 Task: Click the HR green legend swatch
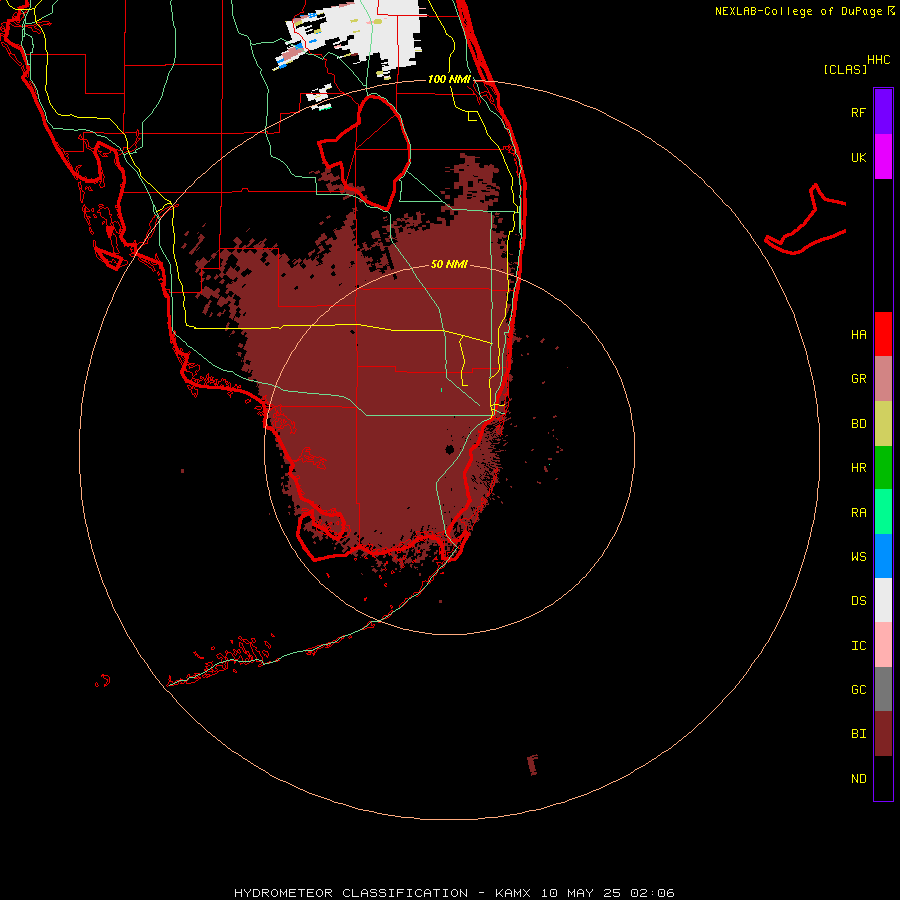click(x=883, y=468)
